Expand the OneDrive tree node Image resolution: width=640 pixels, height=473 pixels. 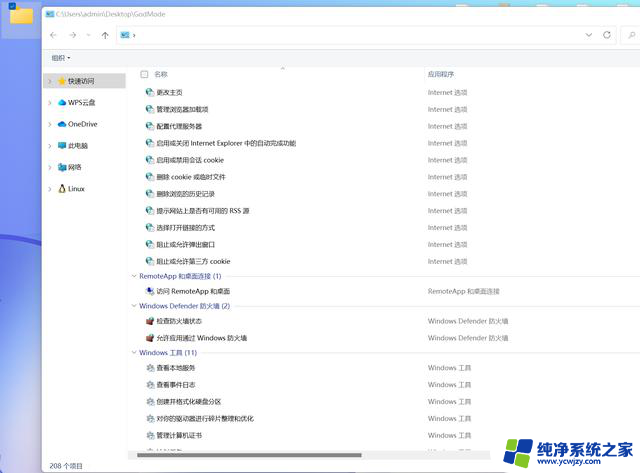(50, 124)
